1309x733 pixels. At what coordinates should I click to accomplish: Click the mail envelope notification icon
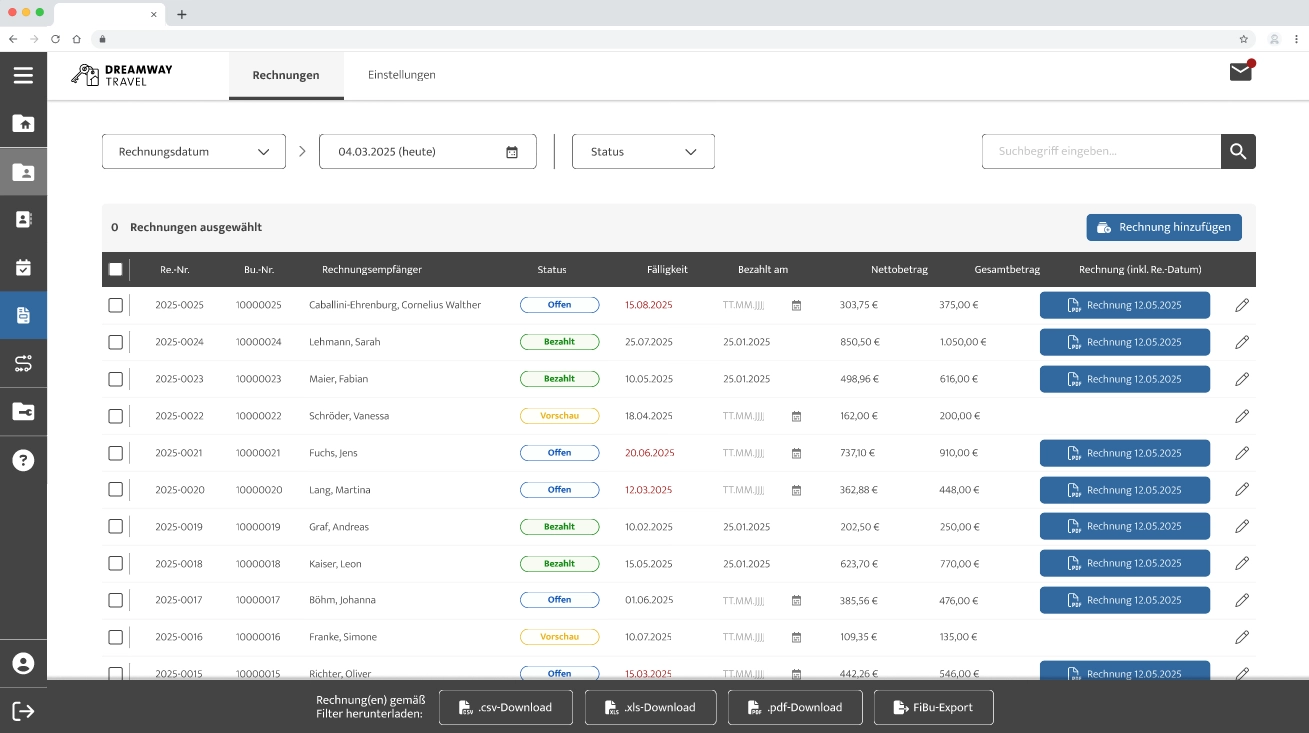pyautogui.click(x=1241, y=72)
